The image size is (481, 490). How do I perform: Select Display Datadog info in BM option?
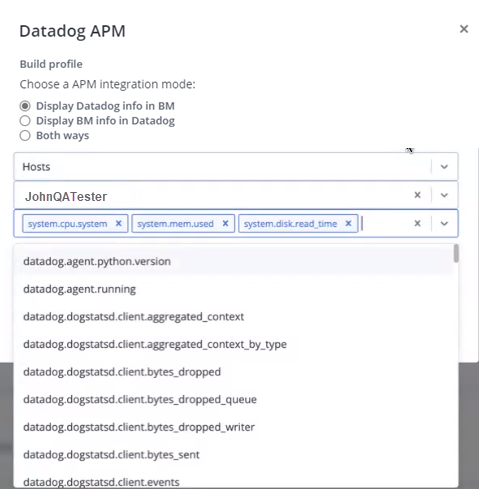25,106
